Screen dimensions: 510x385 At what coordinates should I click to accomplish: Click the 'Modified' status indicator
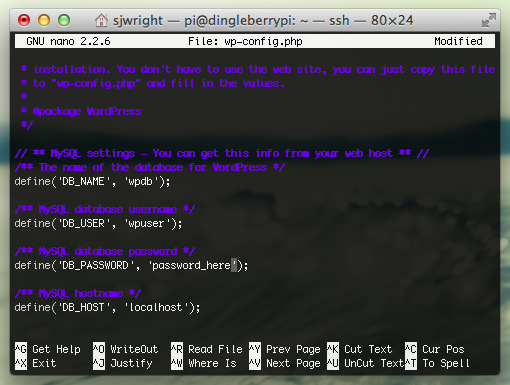[458, 41]
